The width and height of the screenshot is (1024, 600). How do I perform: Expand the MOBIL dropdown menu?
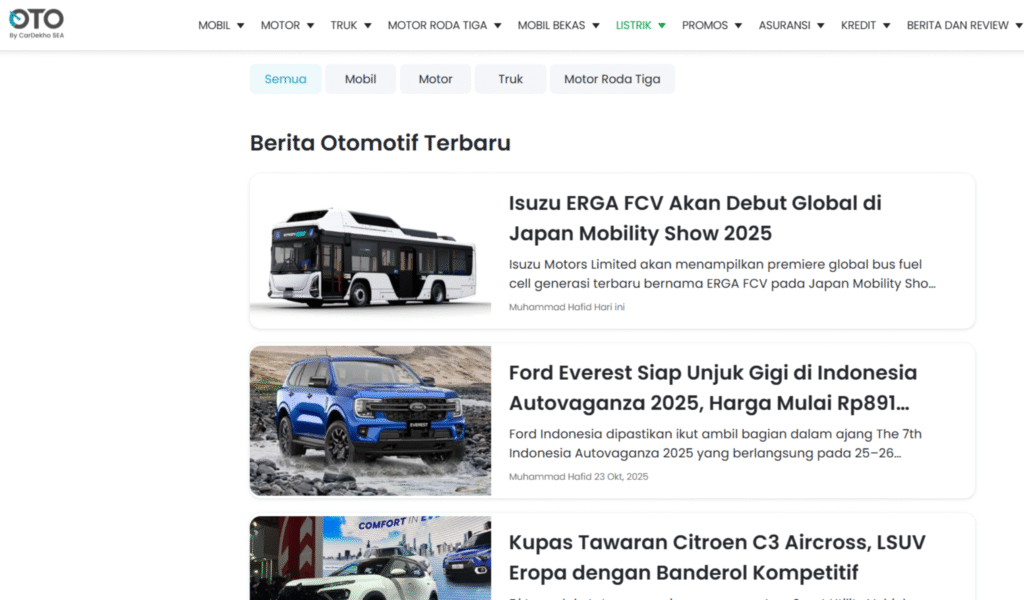pos(221,25)
